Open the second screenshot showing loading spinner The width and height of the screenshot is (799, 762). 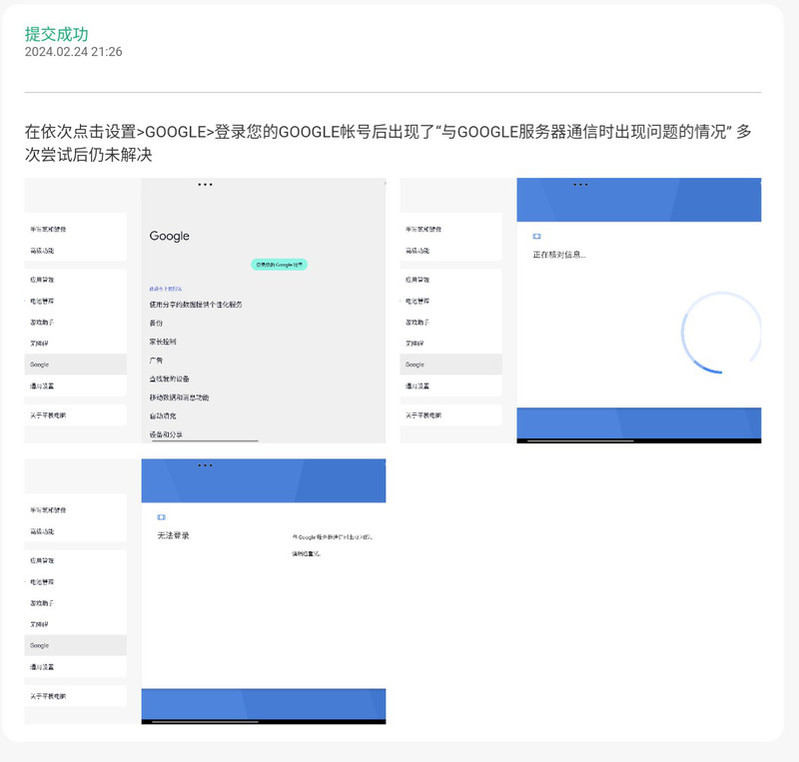[x=580, y=310]
